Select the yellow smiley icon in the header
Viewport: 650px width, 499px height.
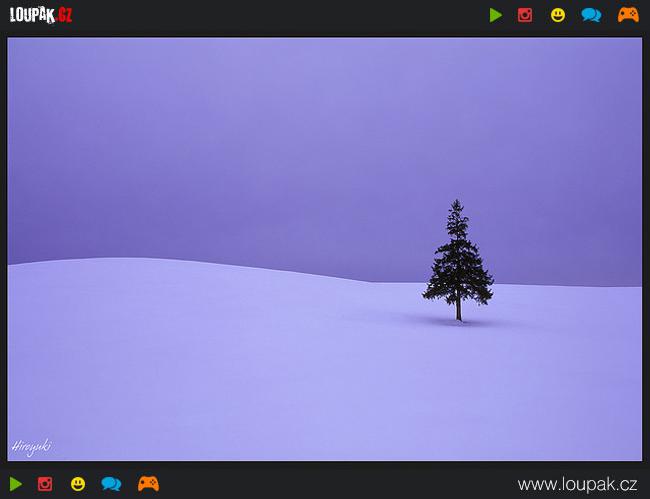[558, 15]
